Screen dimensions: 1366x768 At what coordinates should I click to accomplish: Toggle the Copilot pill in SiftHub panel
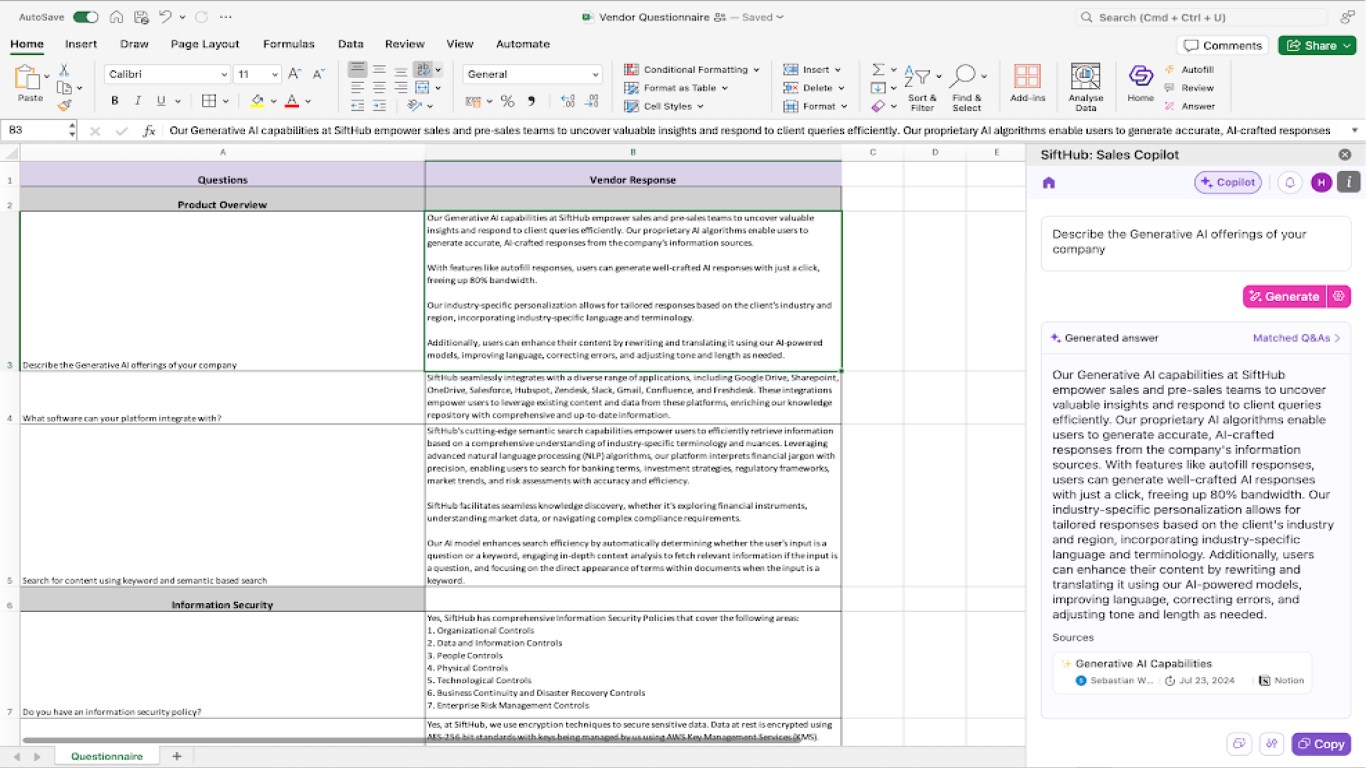tap(1228, 182)
